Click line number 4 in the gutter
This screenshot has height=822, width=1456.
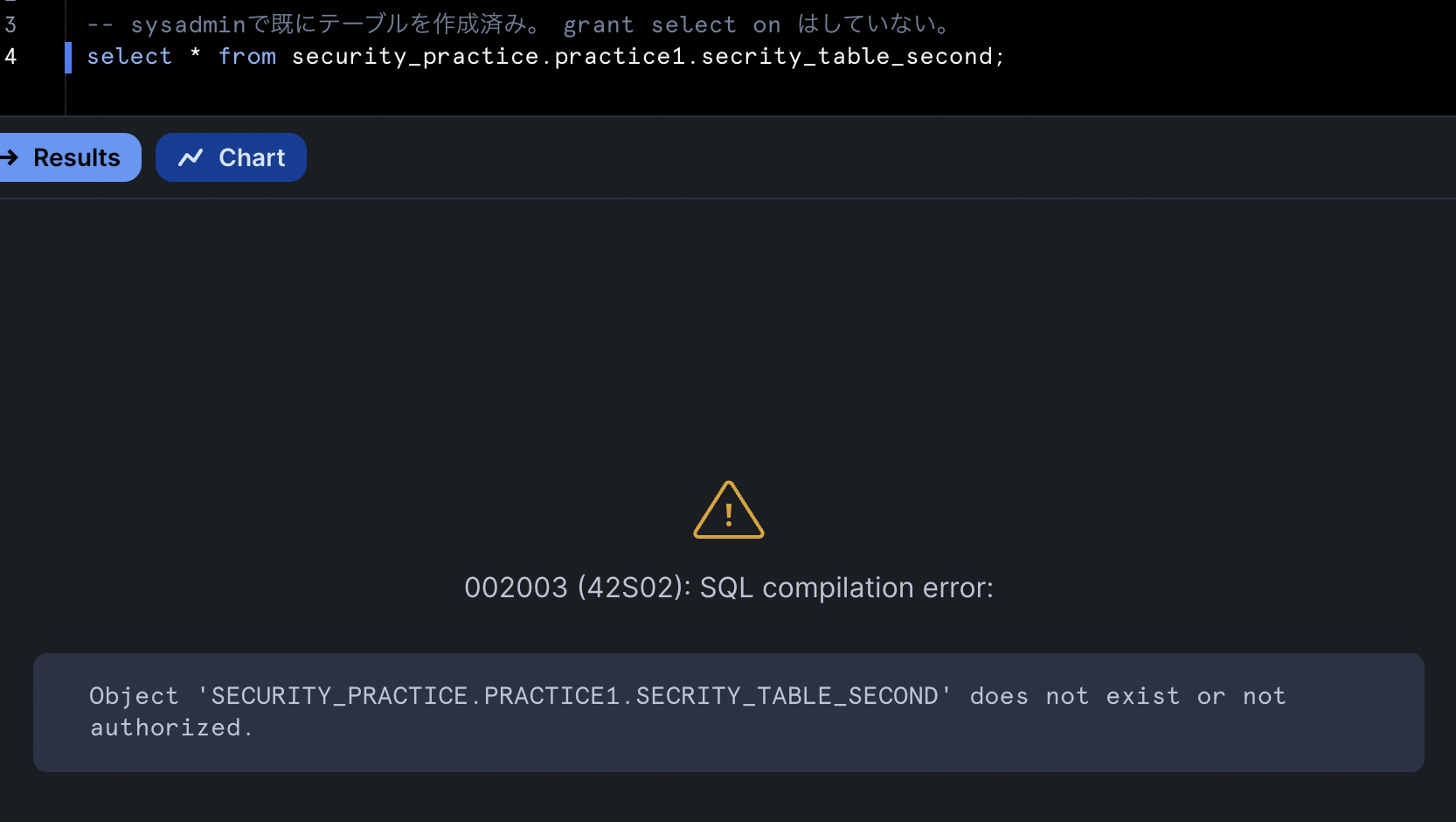[10, 56]
